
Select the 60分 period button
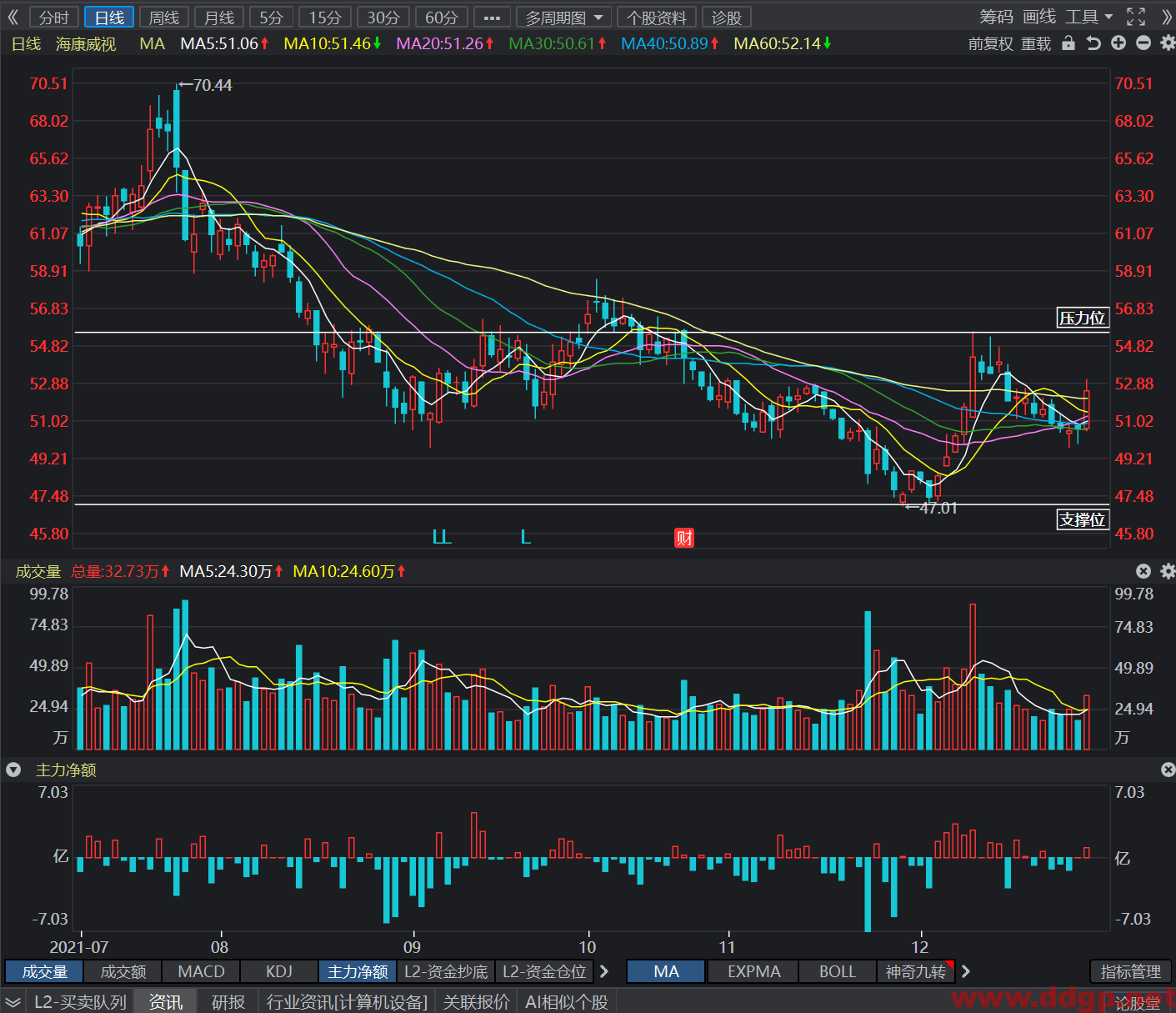pyautogui.click(x=442, y=18)
